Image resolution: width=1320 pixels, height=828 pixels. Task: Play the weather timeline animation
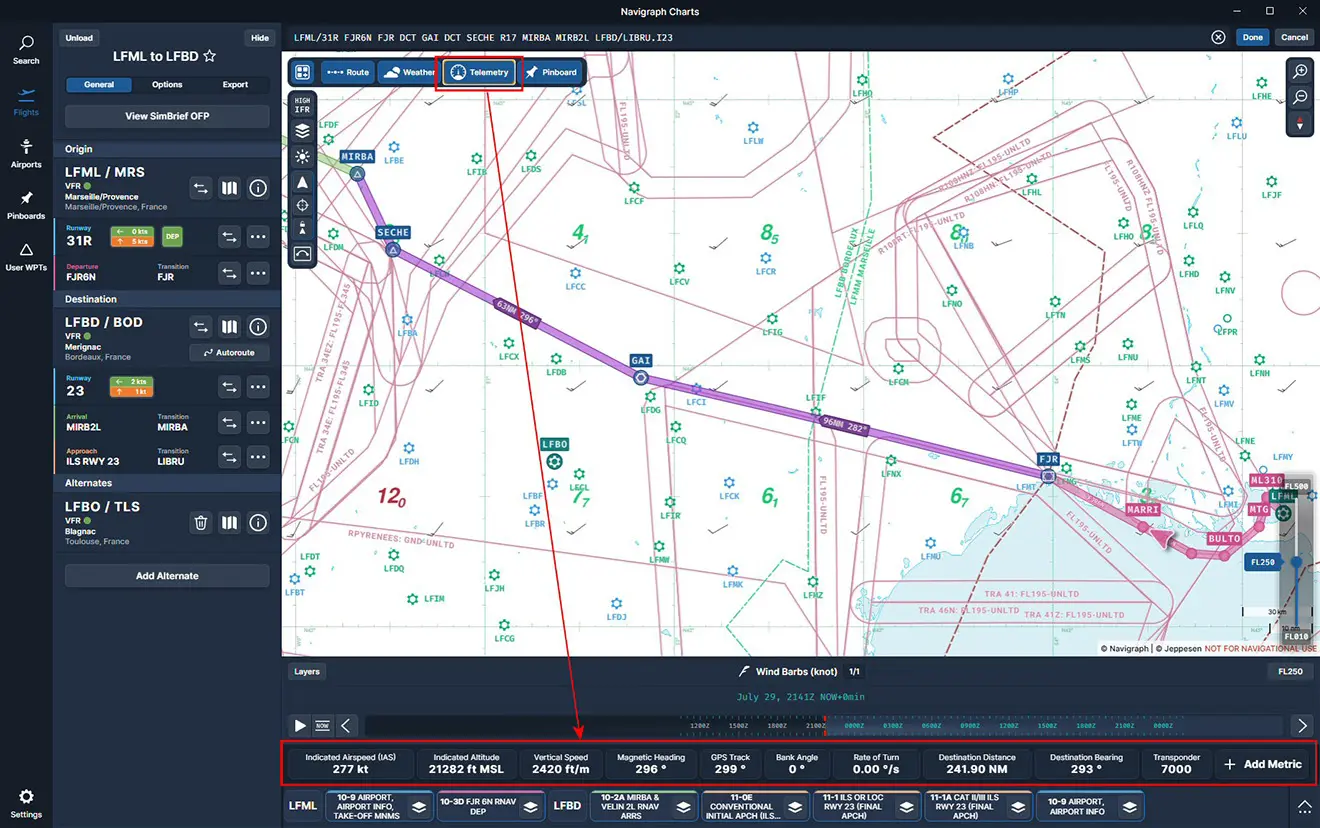point(300,726)
